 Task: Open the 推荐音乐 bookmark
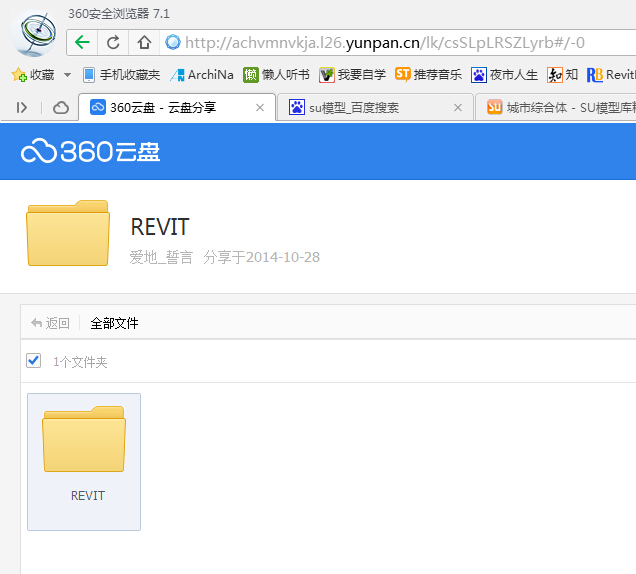428,75
